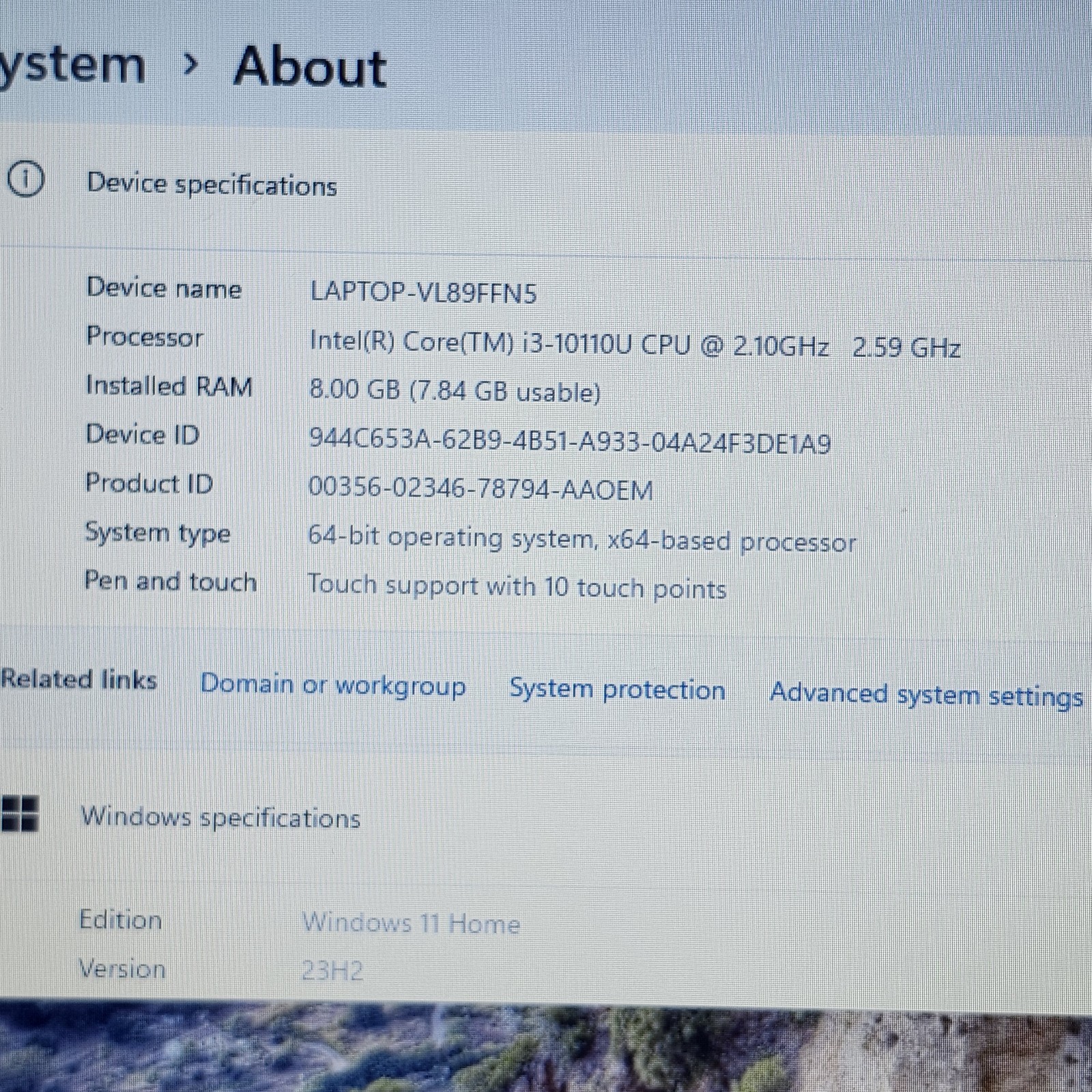Select the Device ID value 944C653A-62B9

coord(570,441)
